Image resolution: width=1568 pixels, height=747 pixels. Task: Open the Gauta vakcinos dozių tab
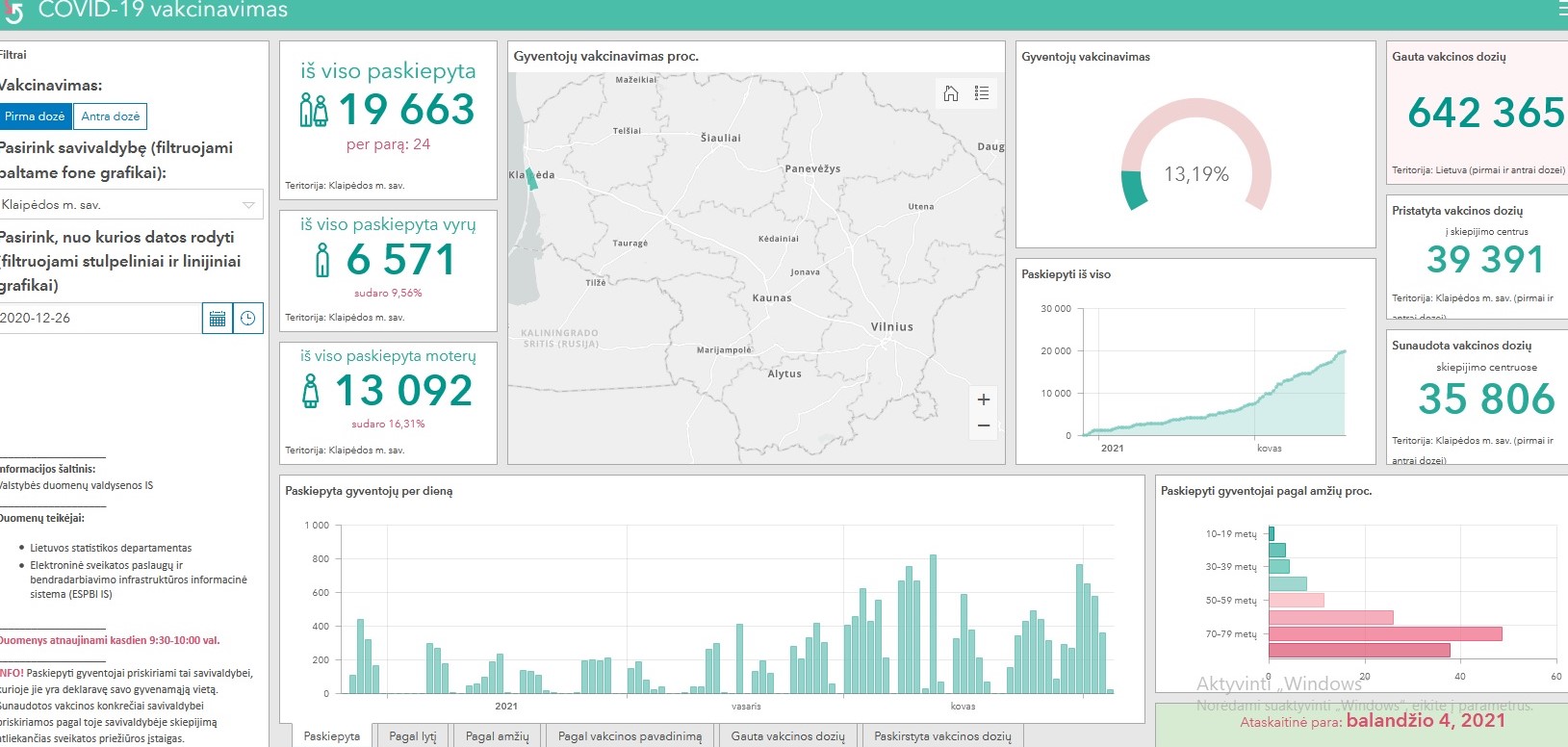pyautogui.click(x=787, y=736)
